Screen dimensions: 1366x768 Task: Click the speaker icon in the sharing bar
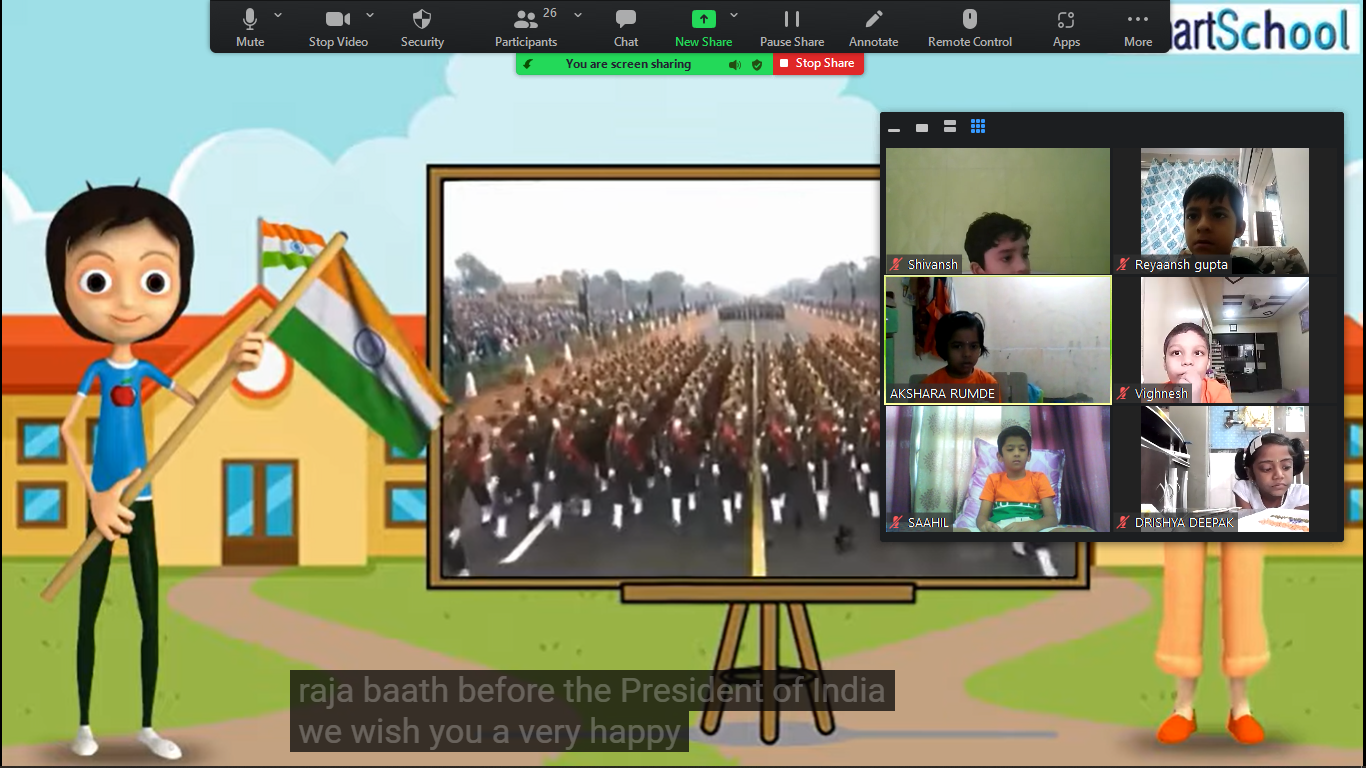735,64
